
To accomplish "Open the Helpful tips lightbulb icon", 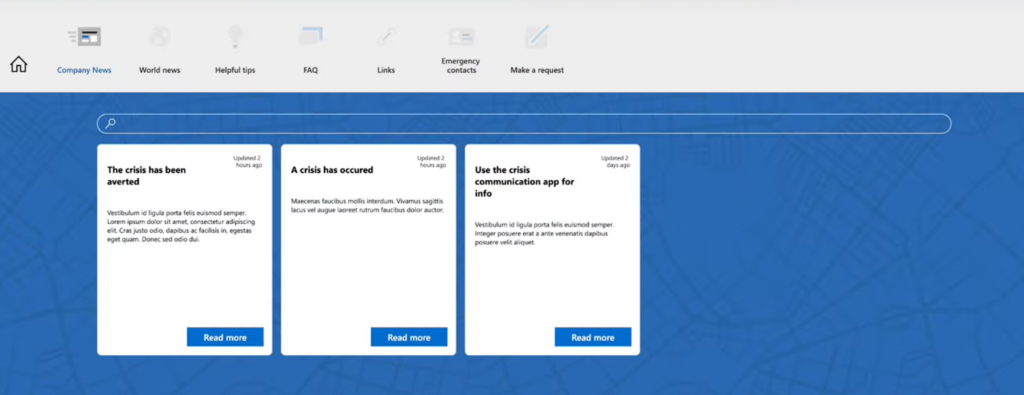I will (235, 37).
